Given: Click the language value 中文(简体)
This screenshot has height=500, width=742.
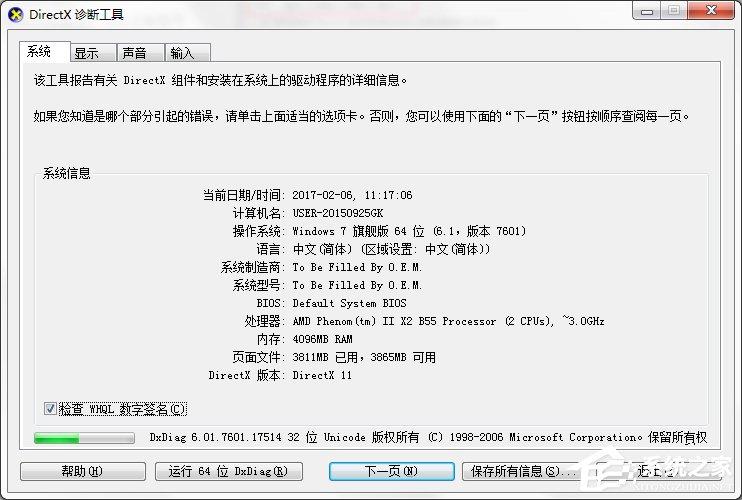Looking at the screenshot, I should coord(391,249).
